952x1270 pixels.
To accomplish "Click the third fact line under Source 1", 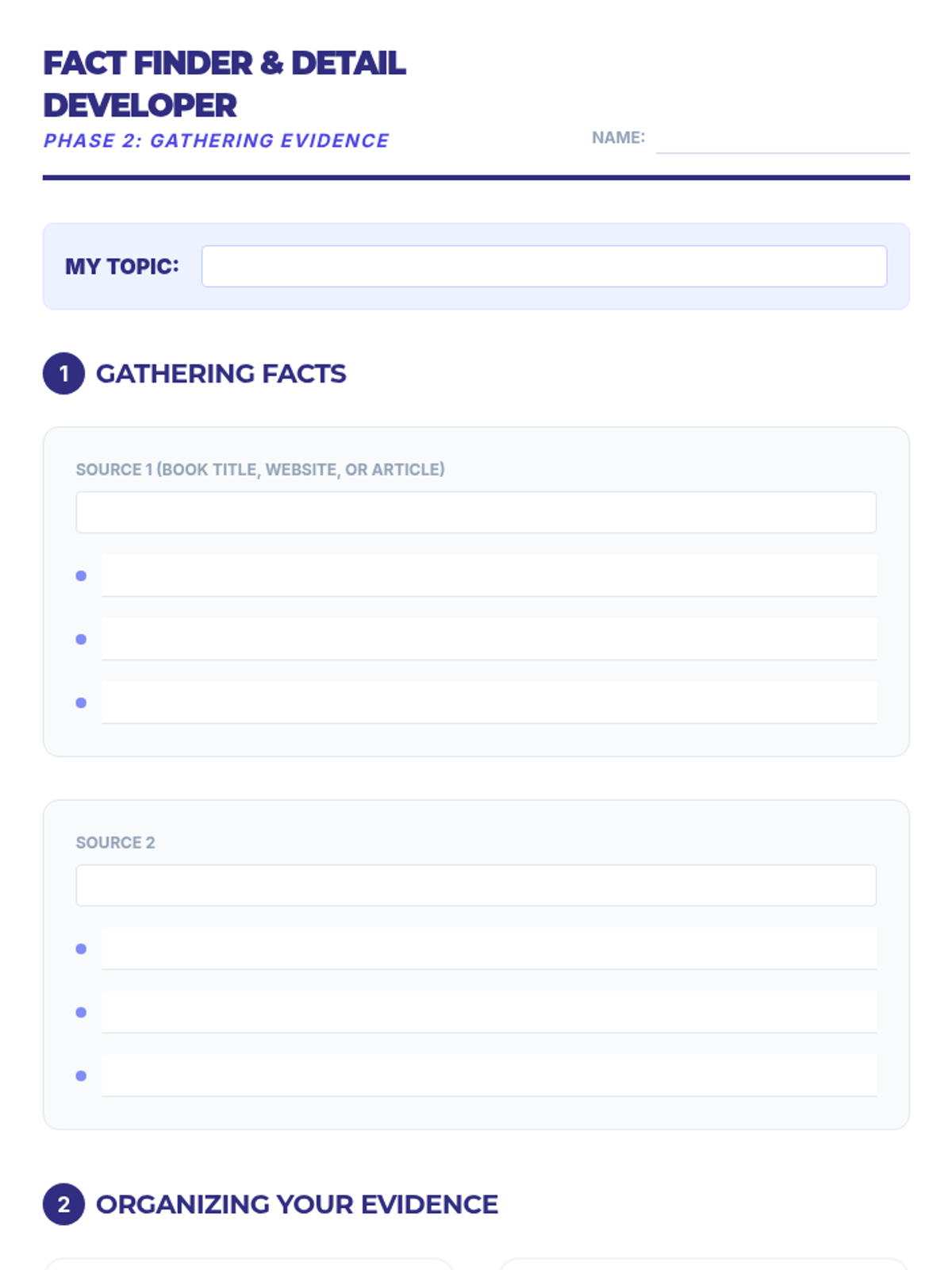I will 489,703.
